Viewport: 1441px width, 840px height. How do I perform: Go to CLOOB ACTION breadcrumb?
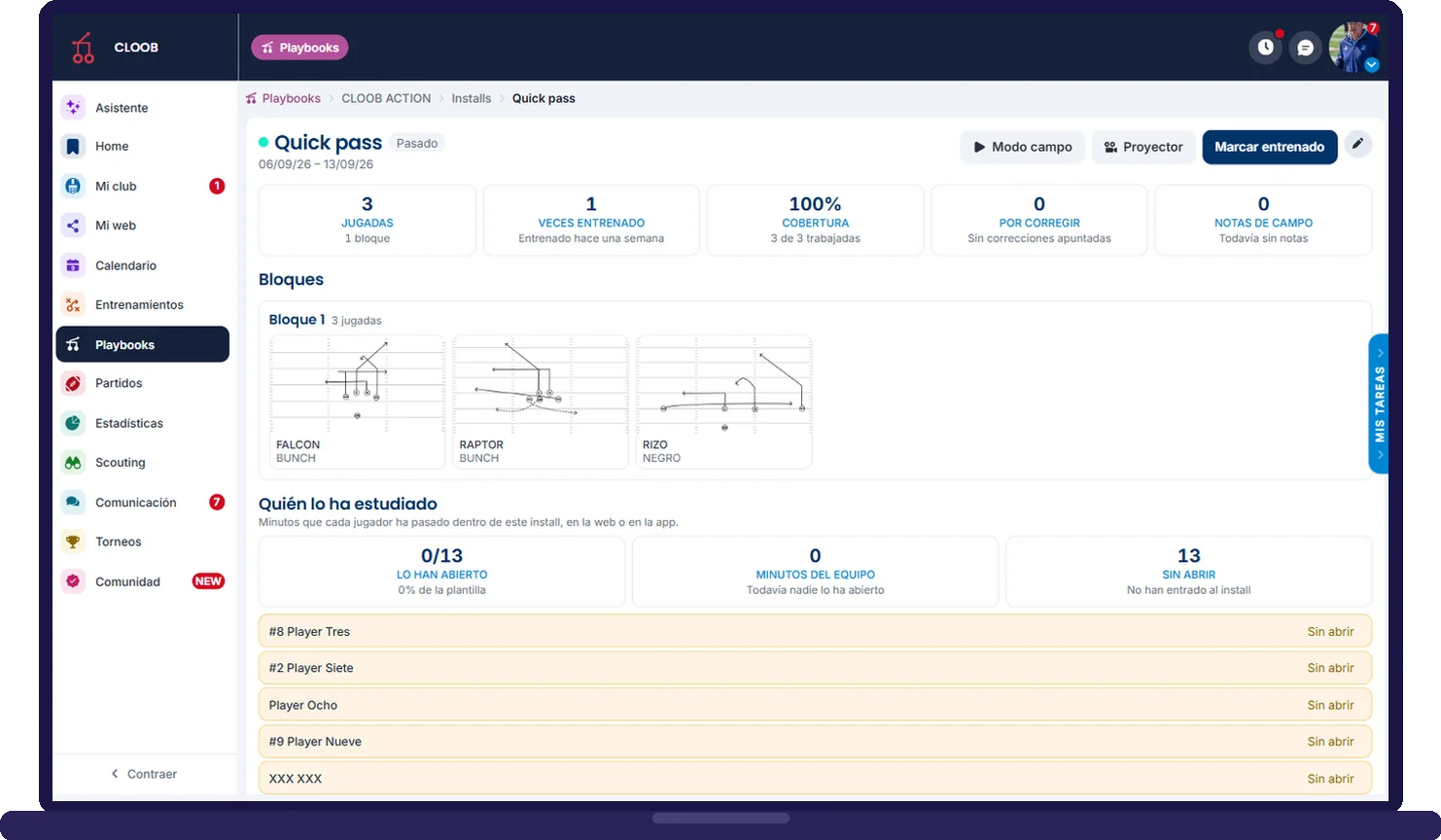pyautogui.click(x=386, y=98)
